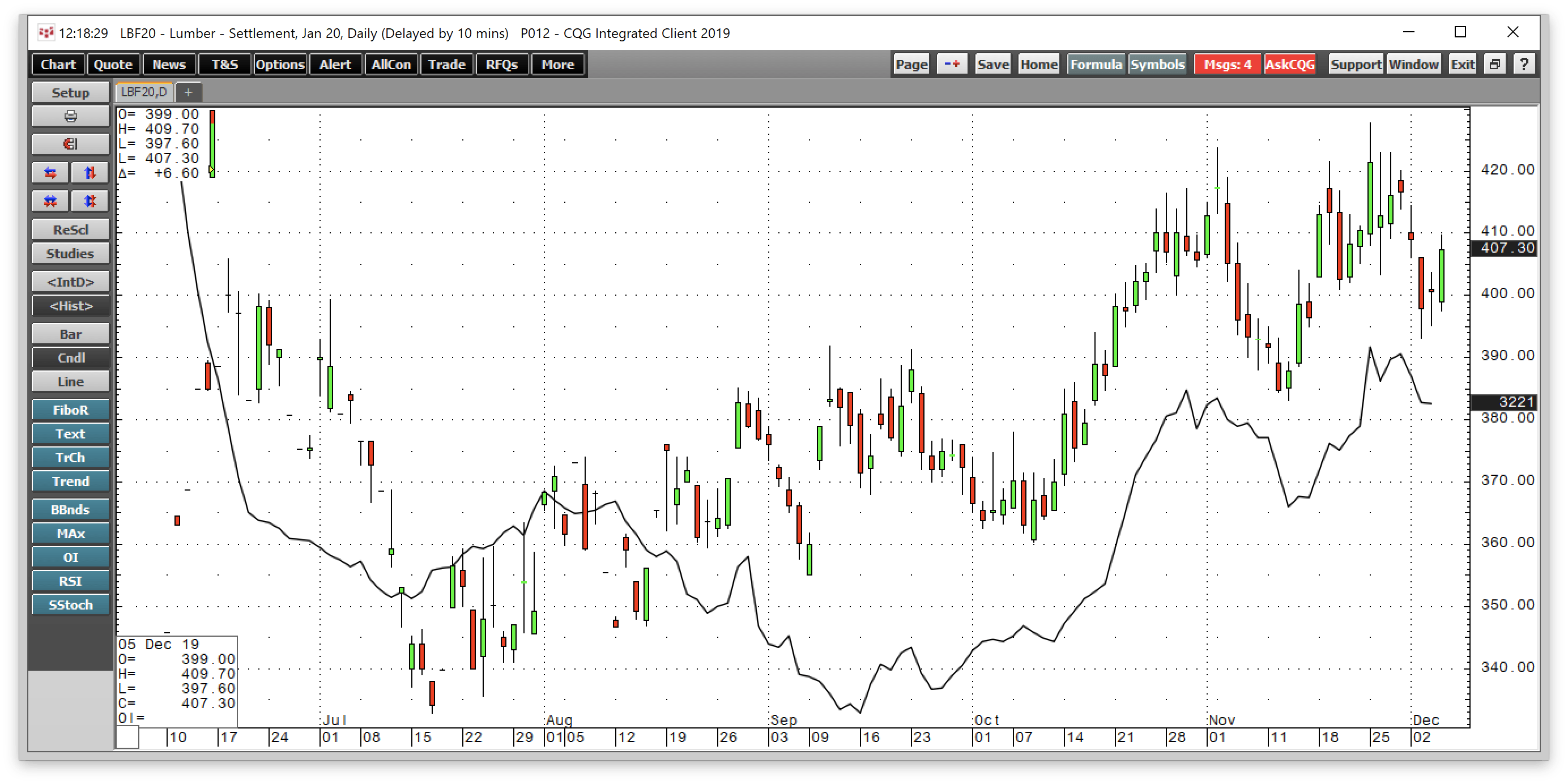Open the Support dropdown
1568x784 pixels.
(x=1356, y=65)
